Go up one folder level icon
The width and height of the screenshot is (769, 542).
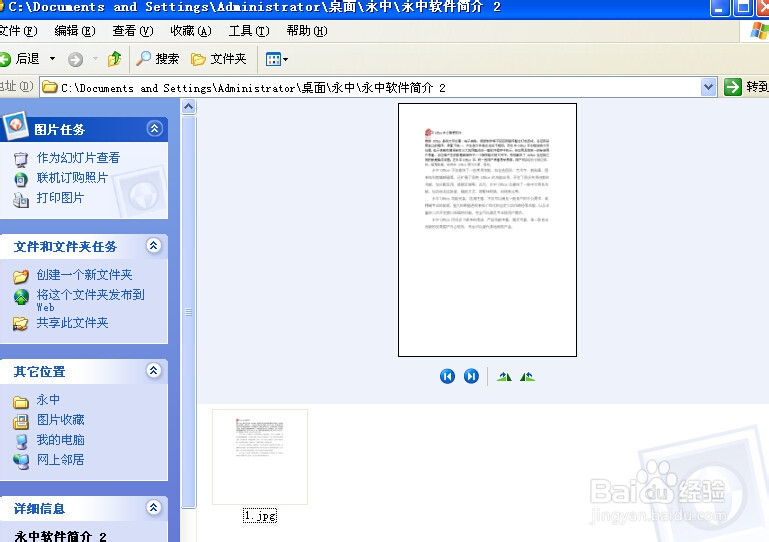pyautogui.click(x=115, y=59)
